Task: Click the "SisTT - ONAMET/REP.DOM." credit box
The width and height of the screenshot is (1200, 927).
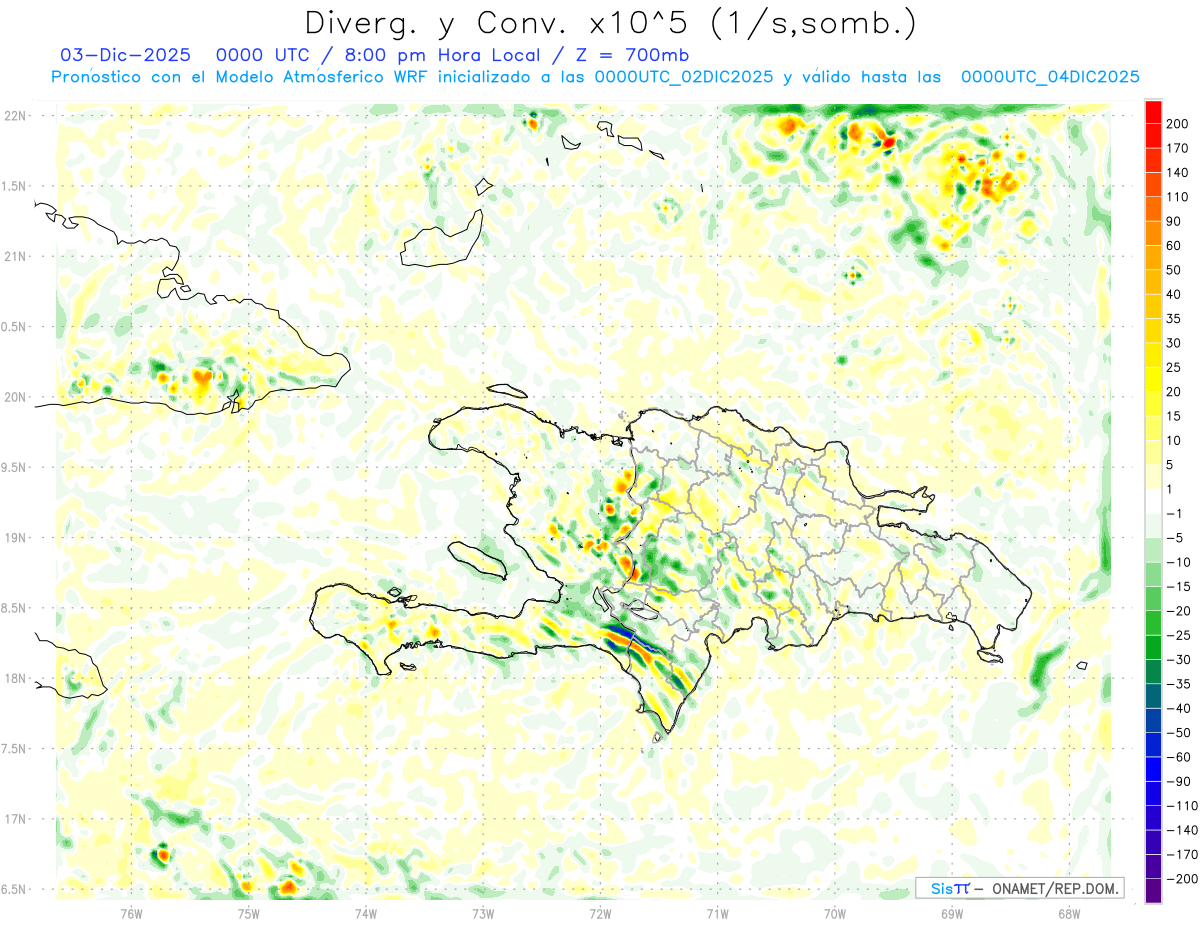Action: click(x=1019, y=888)
